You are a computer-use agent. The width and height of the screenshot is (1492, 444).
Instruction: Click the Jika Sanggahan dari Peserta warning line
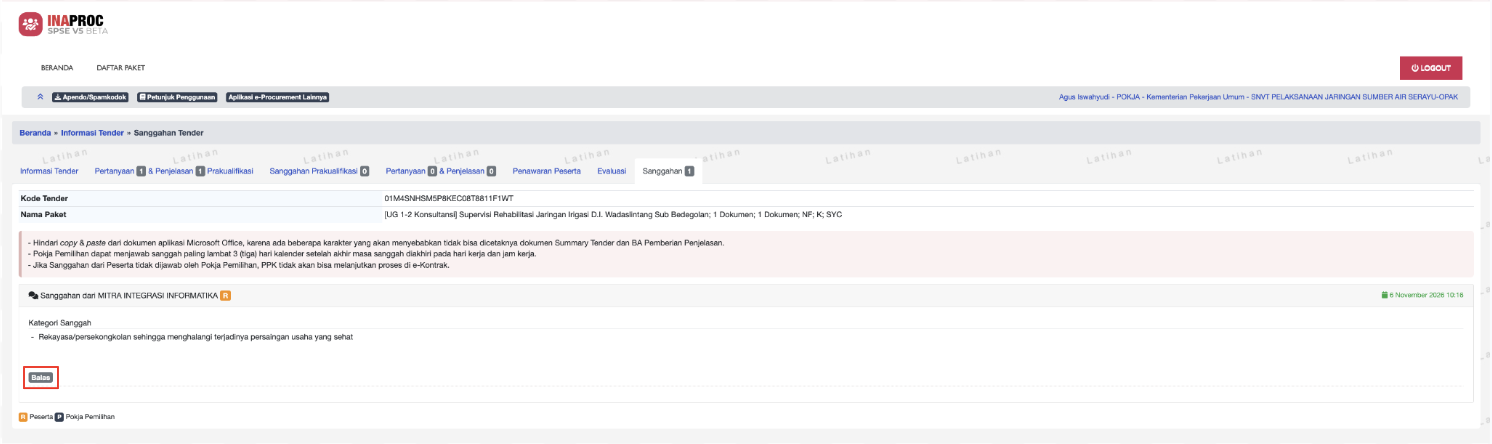(239, 265)
